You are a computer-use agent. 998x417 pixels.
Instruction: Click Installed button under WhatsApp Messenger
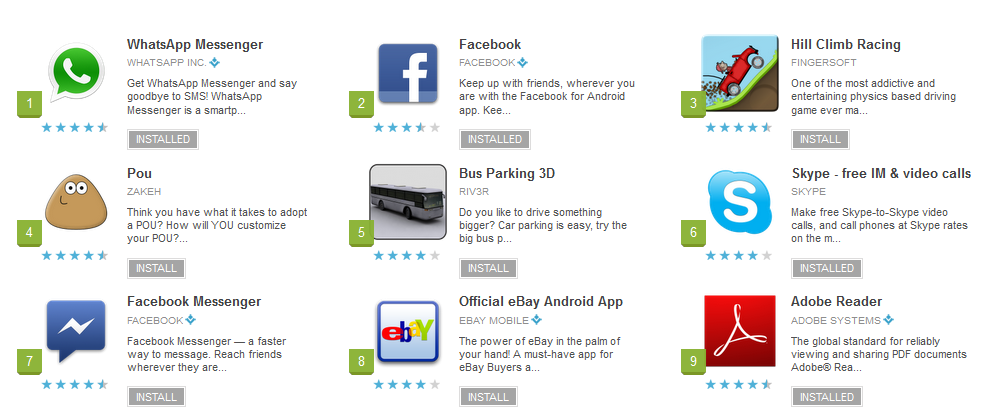pos(163,139)
